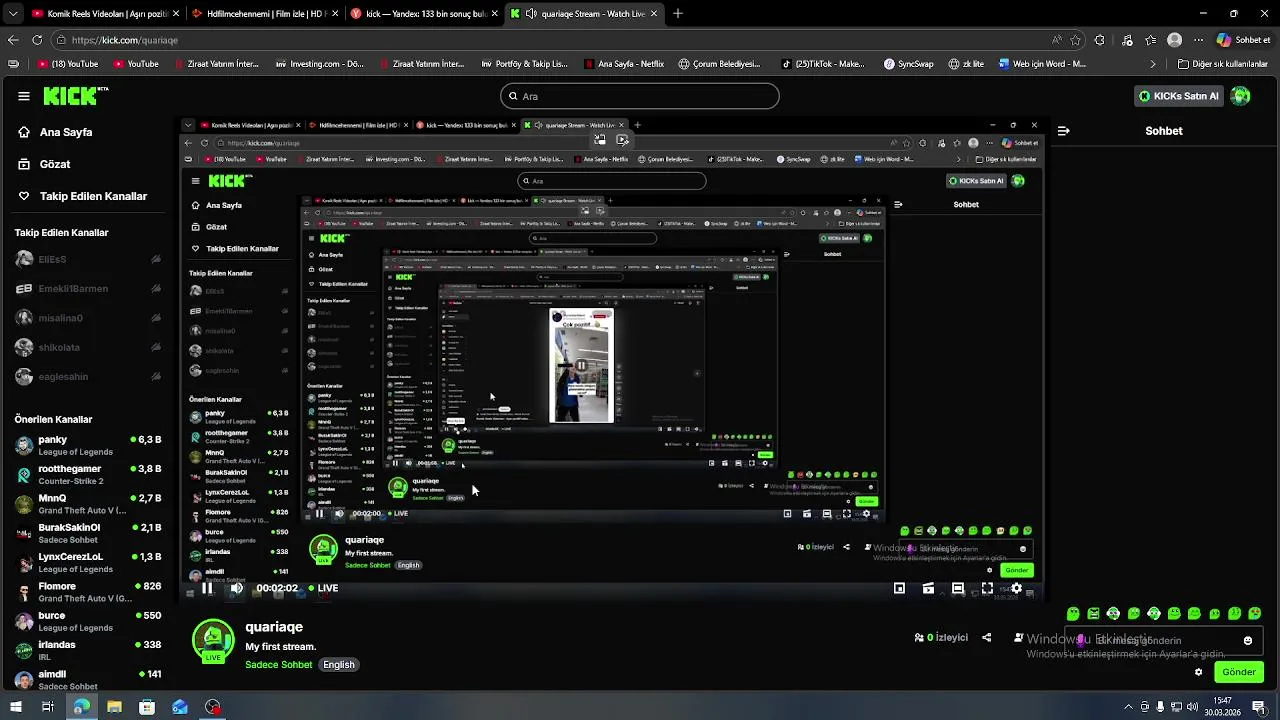Open followed channel EliEsS
This screenshot has height=720, width=1280.
pos(88,259)
